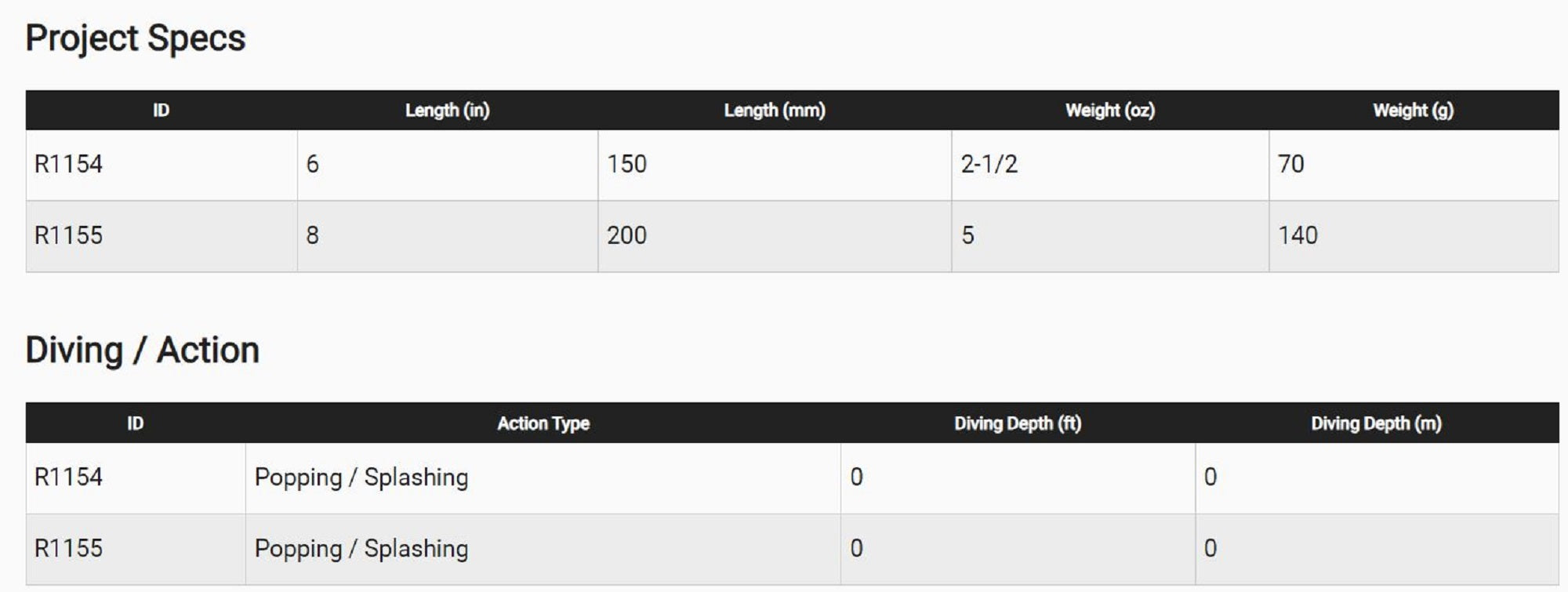Select the R1154 cell in Project Specs table
The height and width of the screenshot is (592, 1568).
(x=69, y=164)
